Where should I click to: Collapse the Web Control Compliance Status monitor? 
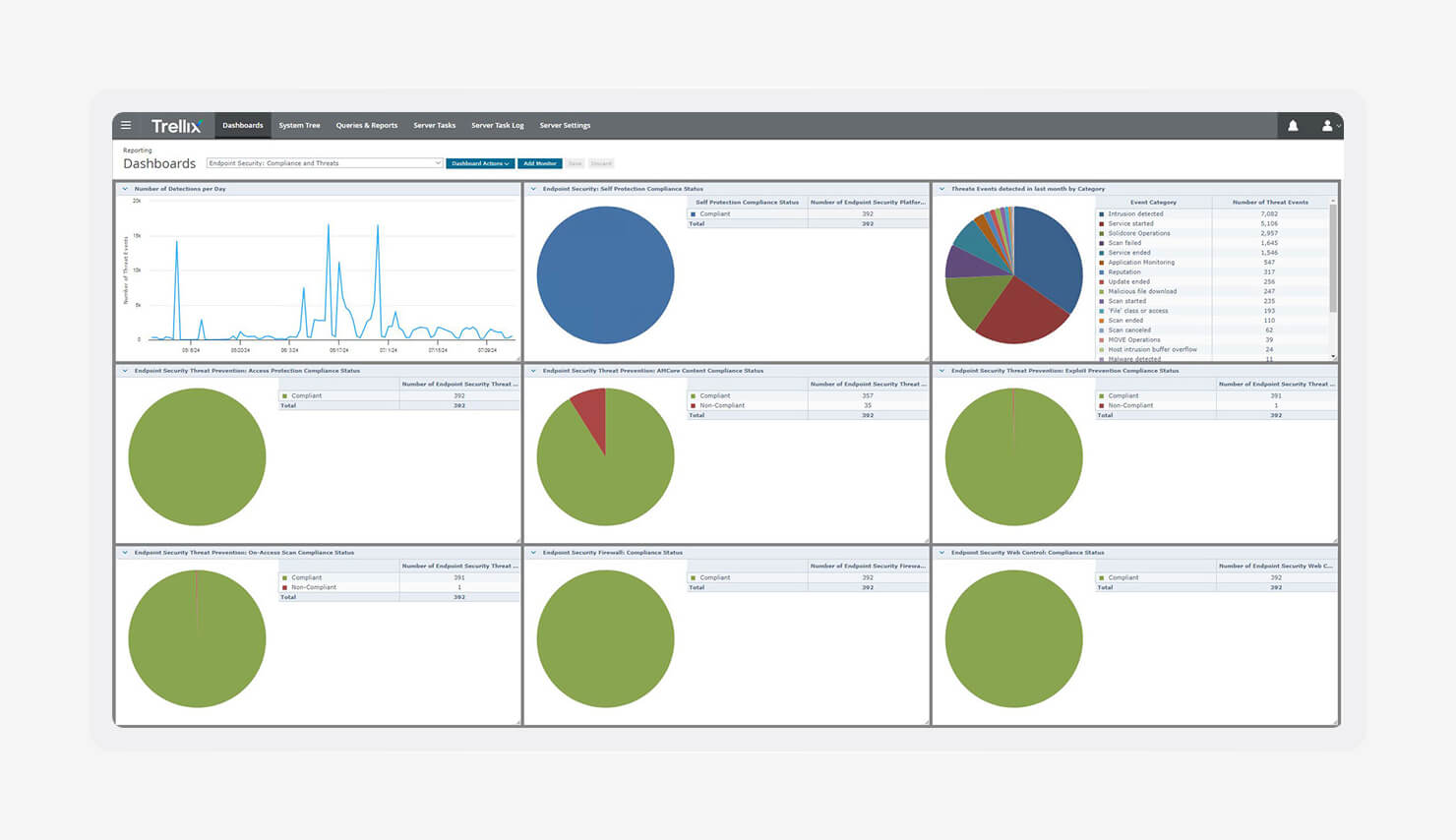click(941, 553)
